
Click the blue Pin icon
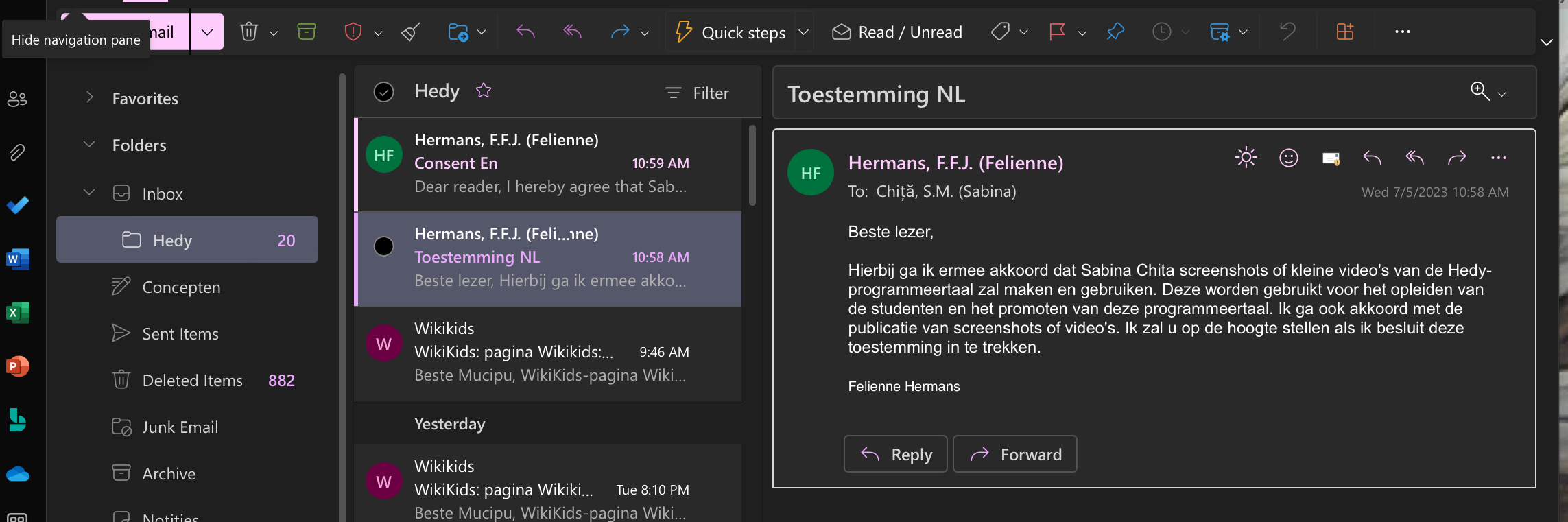(1115, 32)
